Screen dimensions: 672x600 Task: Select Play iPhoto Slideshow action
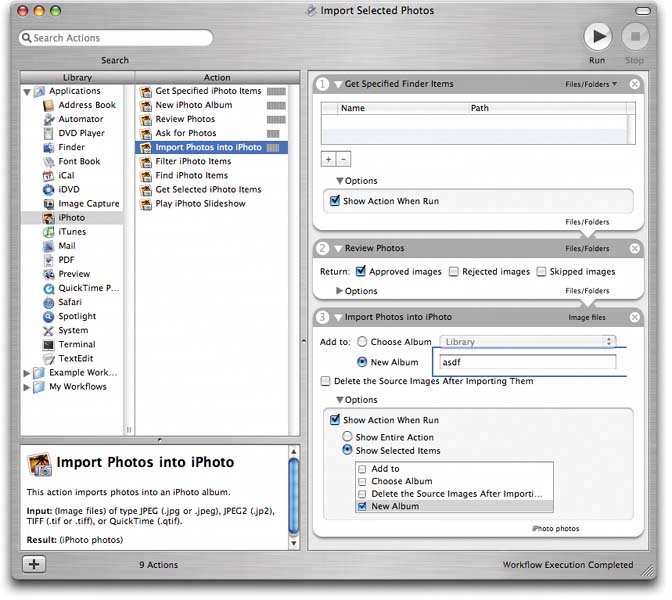pyautogui.click(x=199, y=203)
